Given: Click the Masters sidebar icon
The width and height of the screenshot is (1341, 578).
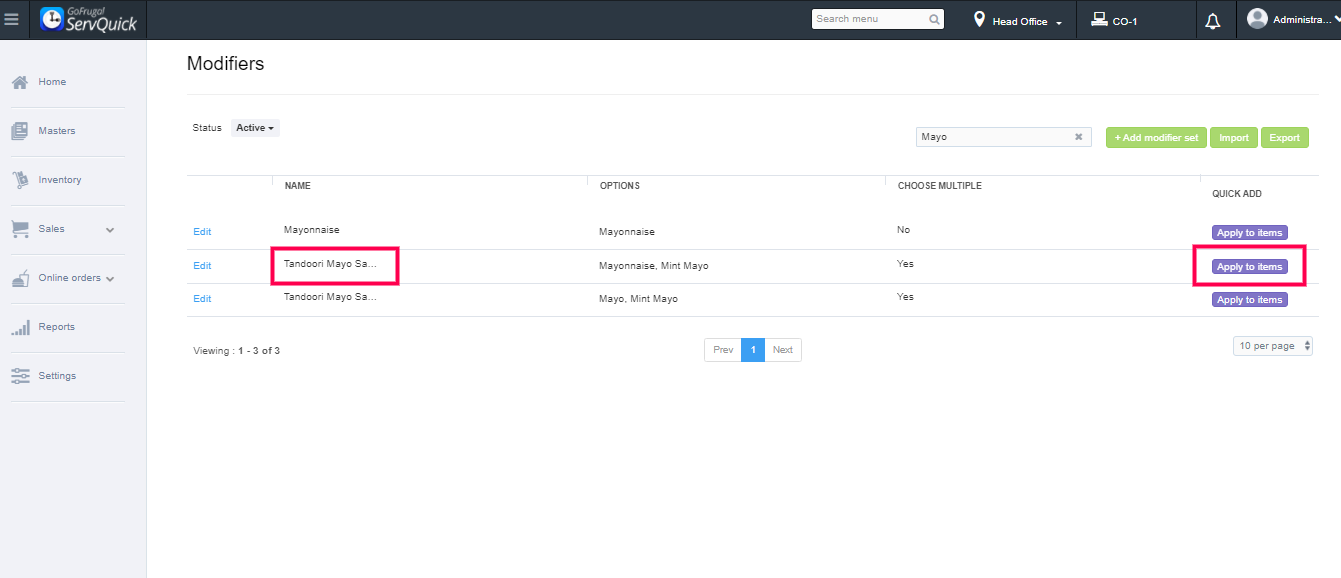Looking at the screenshot, I should click(x=19, y=131).
